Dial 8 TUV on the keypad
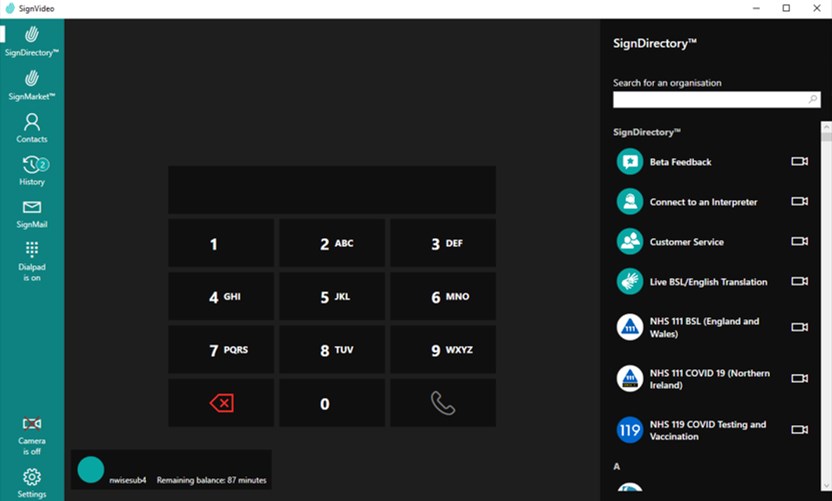 point(332,349)
